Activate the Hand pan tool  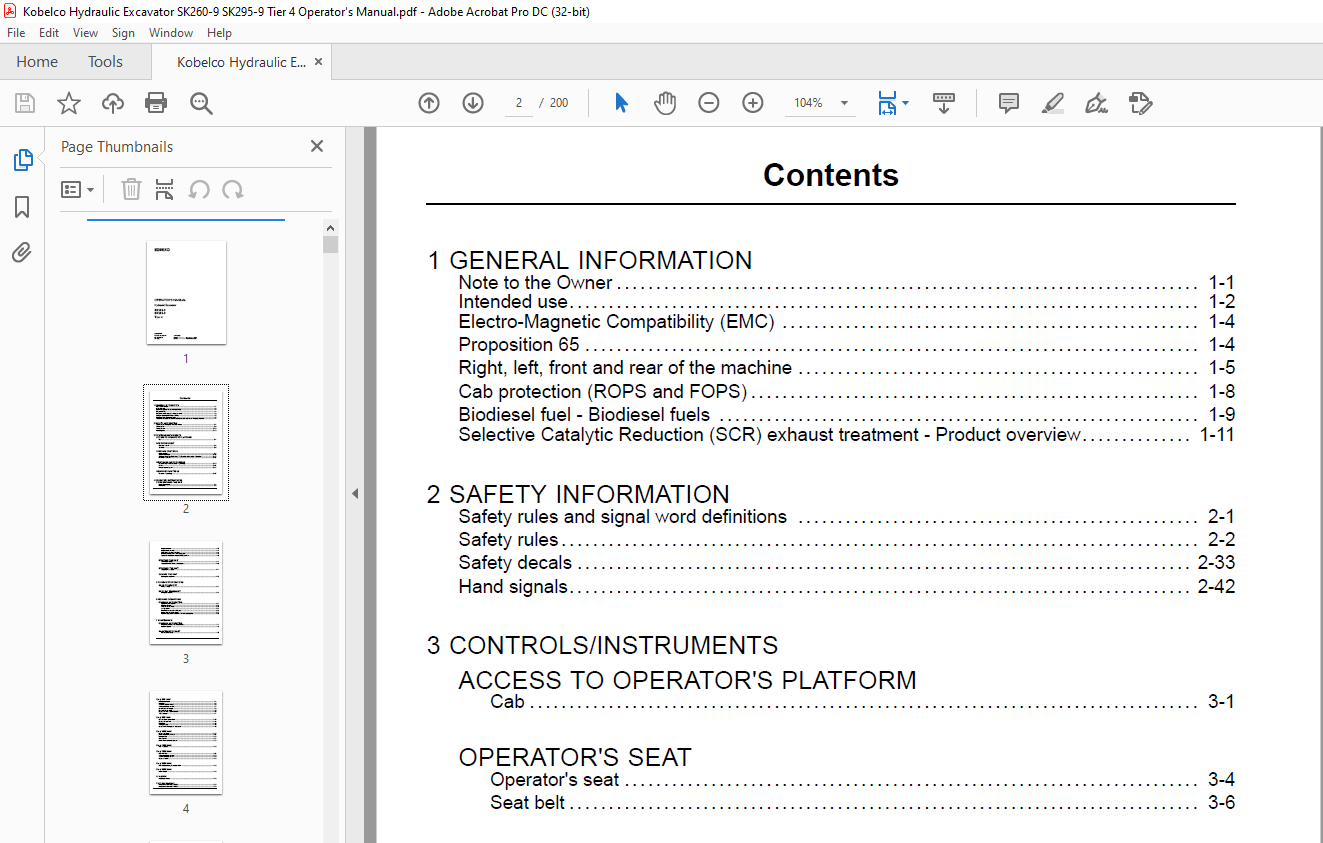pyautogui.click(x=665, y=103)
